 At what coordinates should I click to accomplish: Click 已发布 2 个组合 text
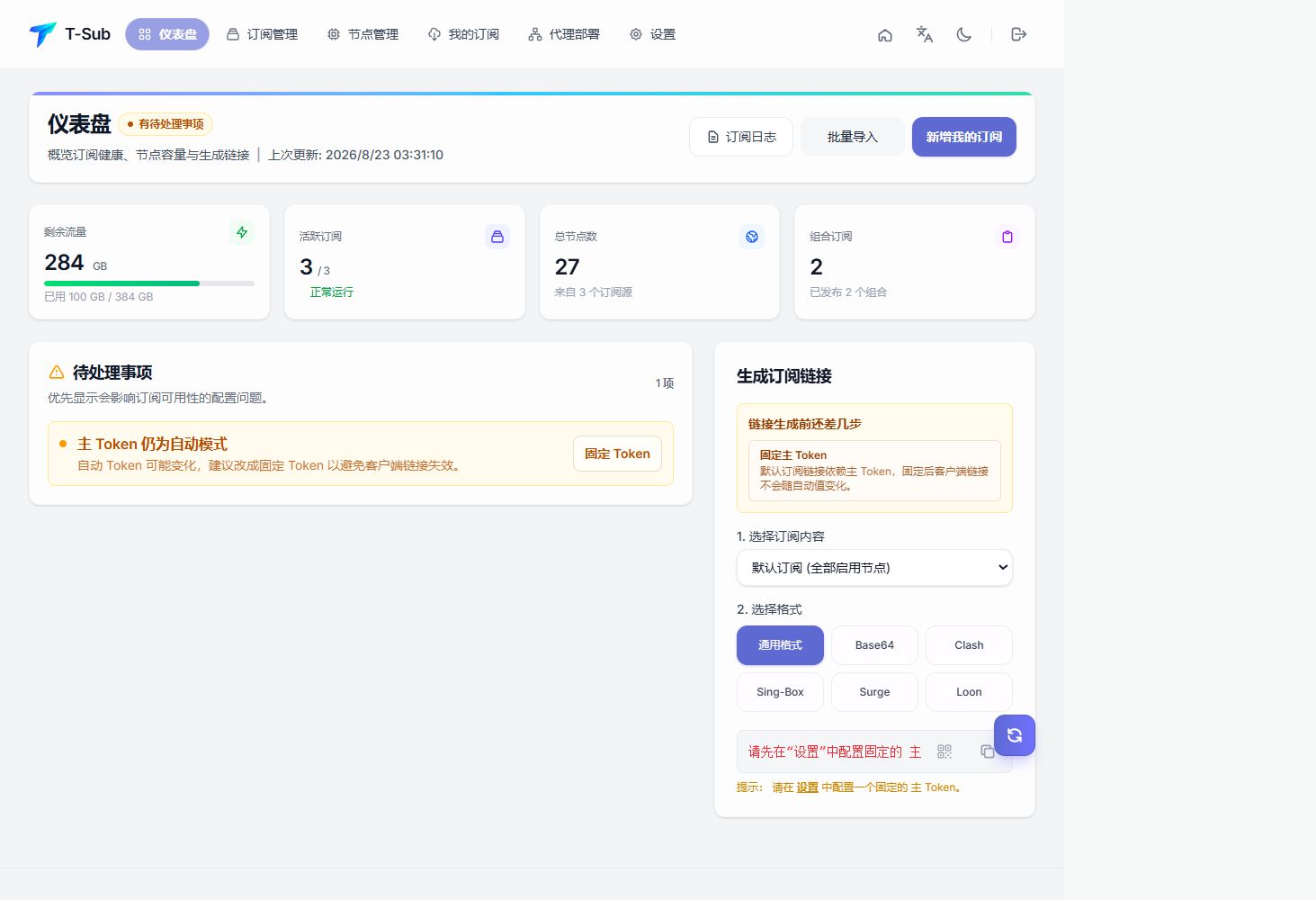point(848,292)
